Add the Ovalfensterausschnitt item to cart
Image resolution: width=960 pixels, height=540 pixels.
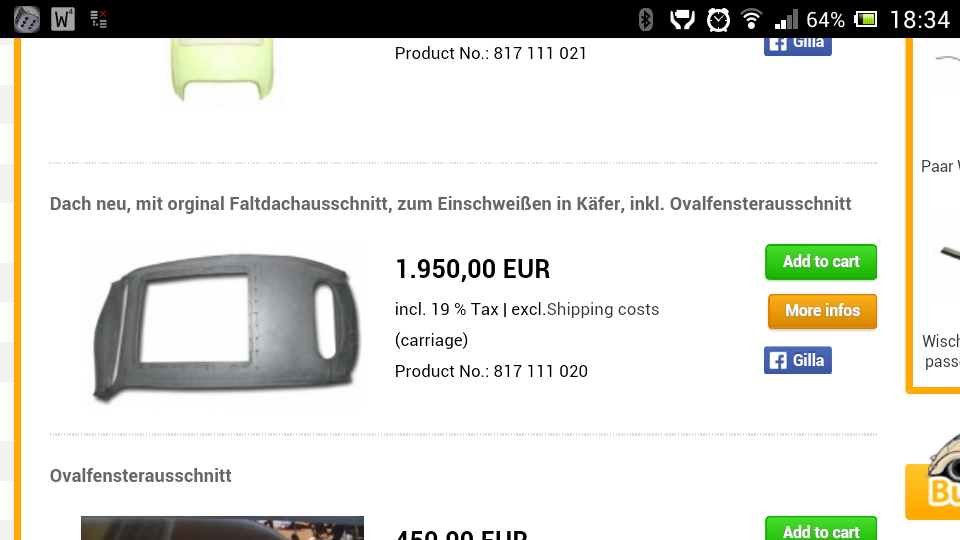tap(820, 528)
